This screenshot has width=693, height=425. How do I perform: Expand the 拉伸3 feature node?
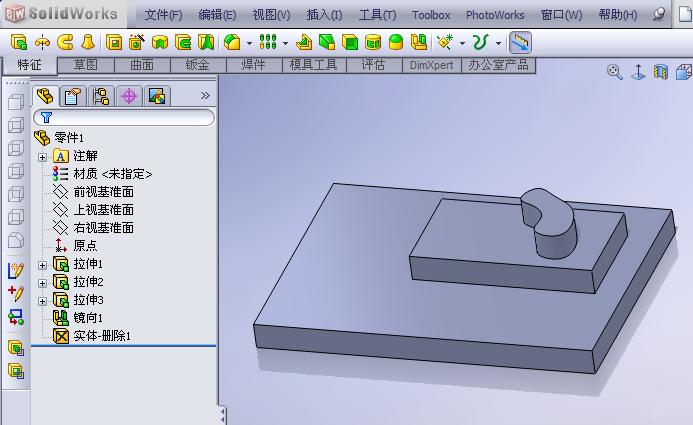(42, 301)
